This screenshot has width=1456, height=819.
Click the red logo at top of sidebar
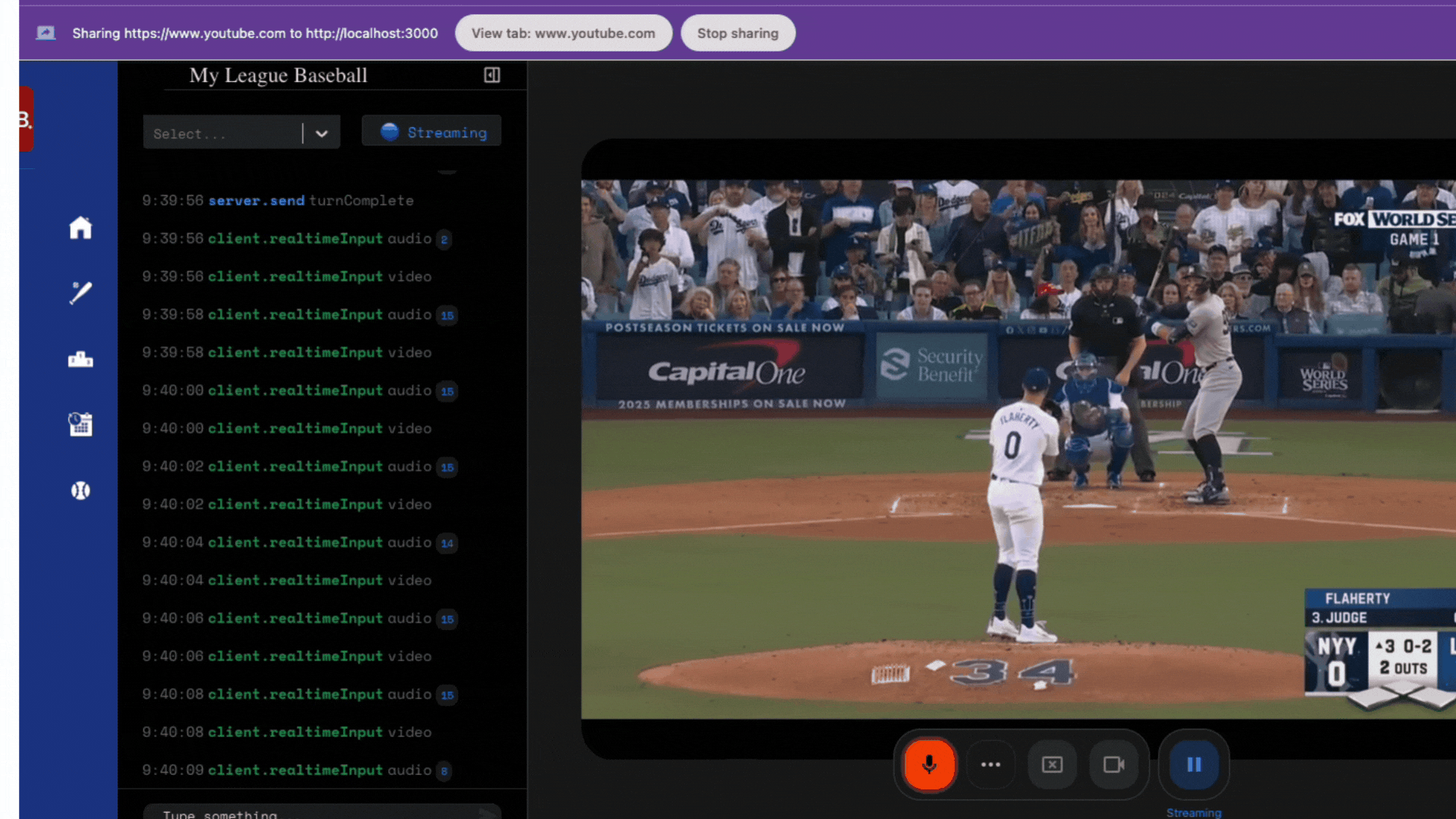point(26,119)
